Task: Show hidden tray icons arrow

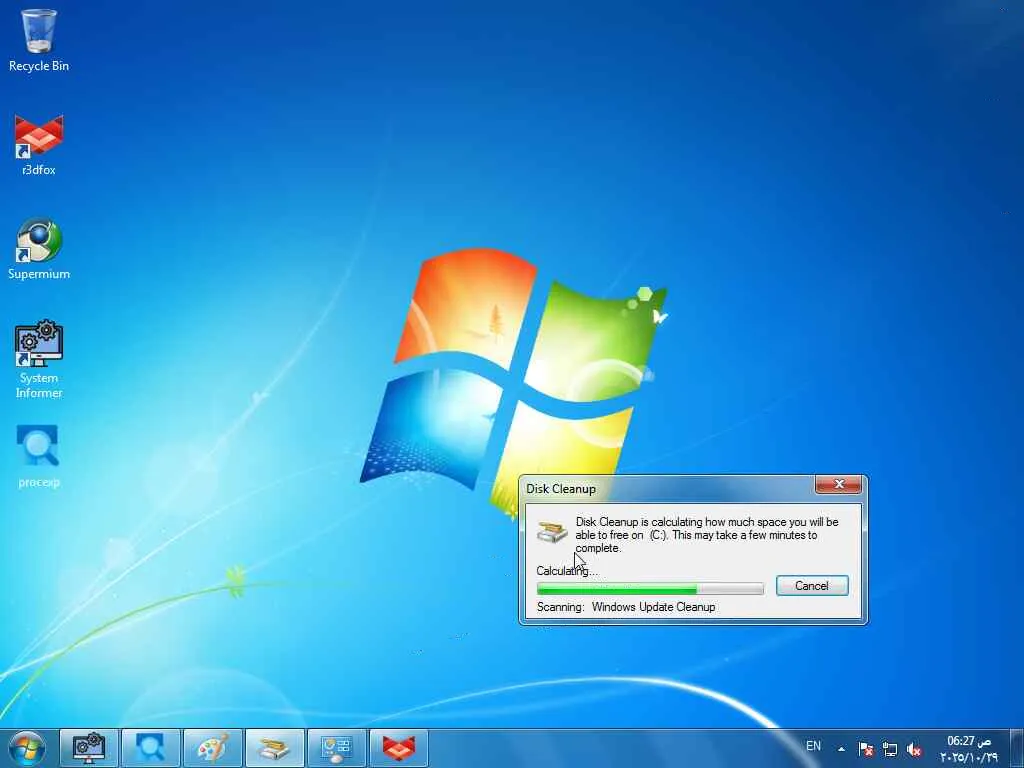Action: (x=841, y=749)
